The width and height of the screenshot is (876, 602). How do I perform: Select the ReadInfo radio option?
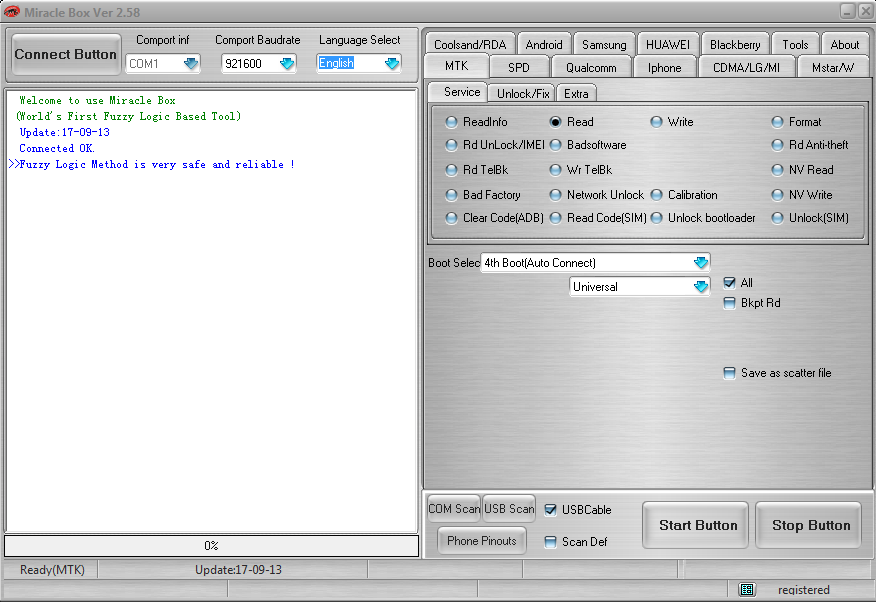coord(453,122)
